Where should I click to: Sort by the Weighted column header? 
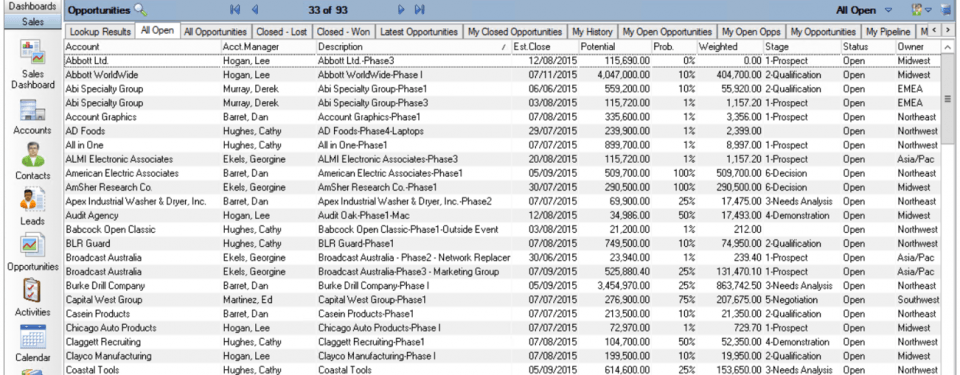pyautogui.click(x=730, y=47)
